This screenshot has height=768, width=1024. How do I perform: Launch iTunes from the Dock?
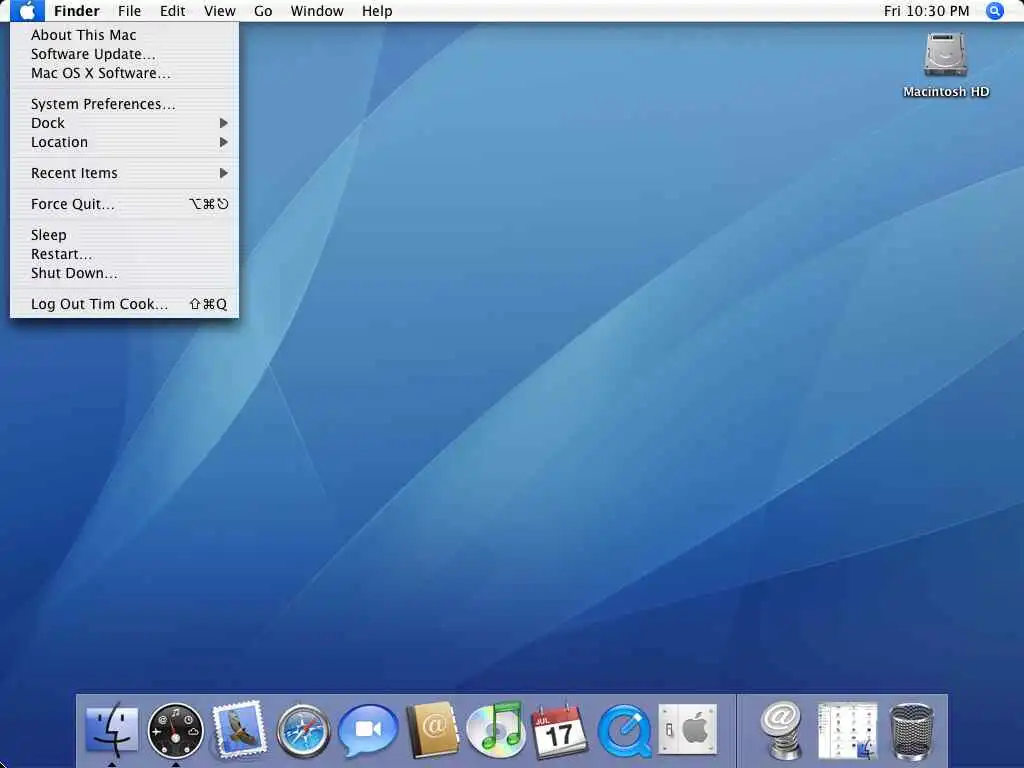(x=496, y=728)
